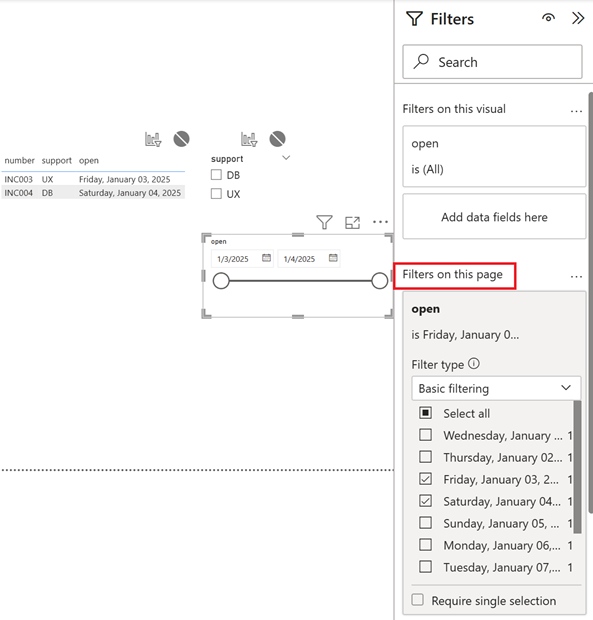Click the end date field 1/4/2025
Viewport: 593px width, 620px height.
300,259
